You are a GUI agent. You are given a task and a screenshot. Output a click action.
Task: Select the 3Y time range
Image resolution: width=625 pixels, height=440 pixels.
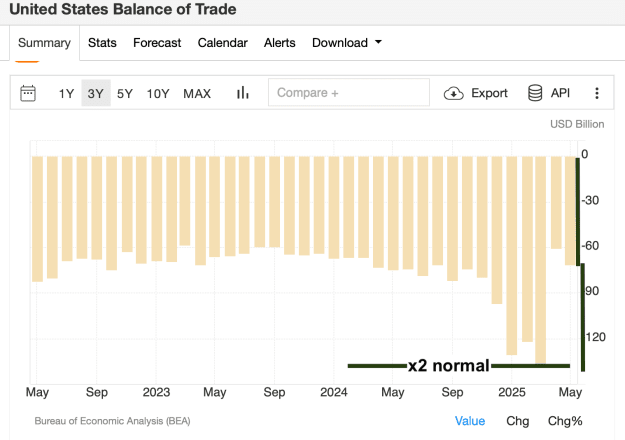[x=96, y=93]
